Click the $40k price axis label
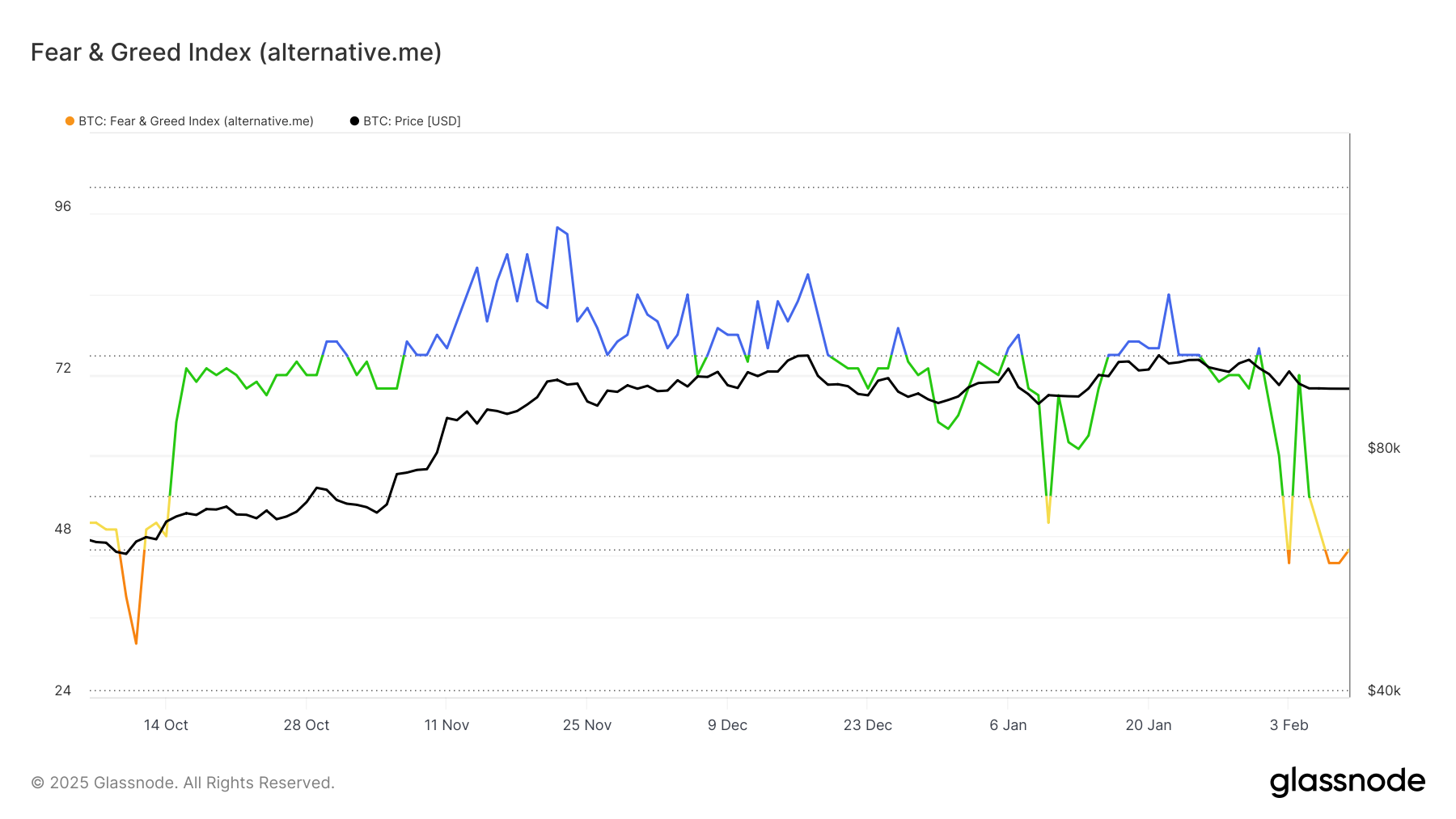Viewport: 1456px width, 819px height. [x=1383, y=690]
